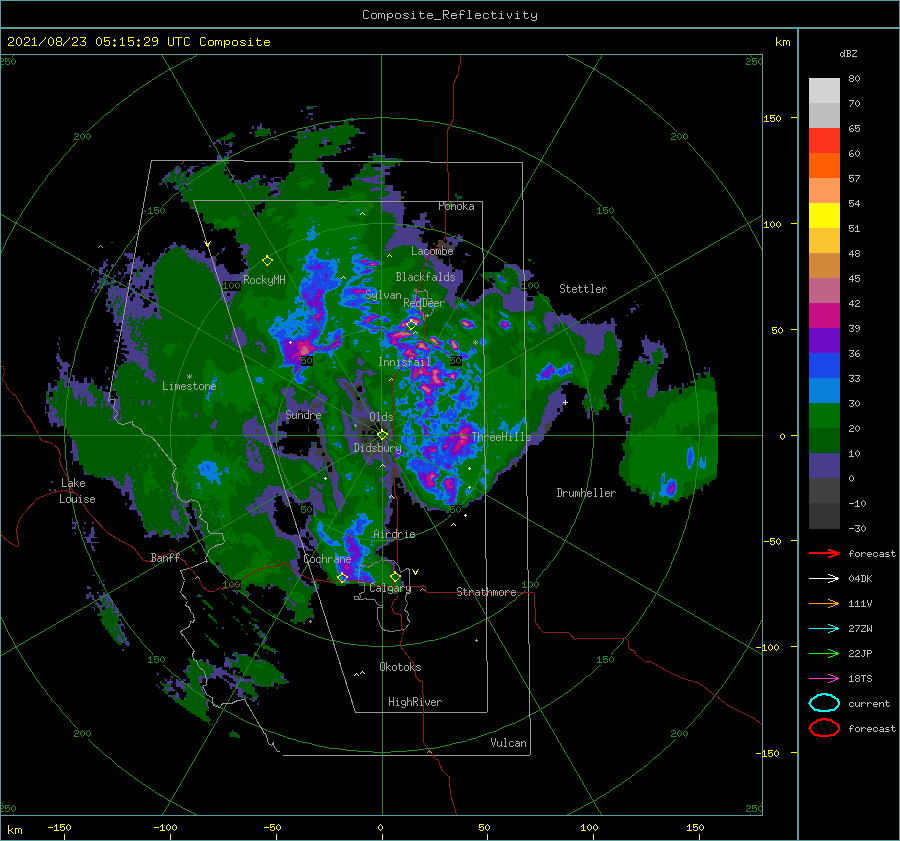Click the Ponoka town label

(x=456, y=206)
